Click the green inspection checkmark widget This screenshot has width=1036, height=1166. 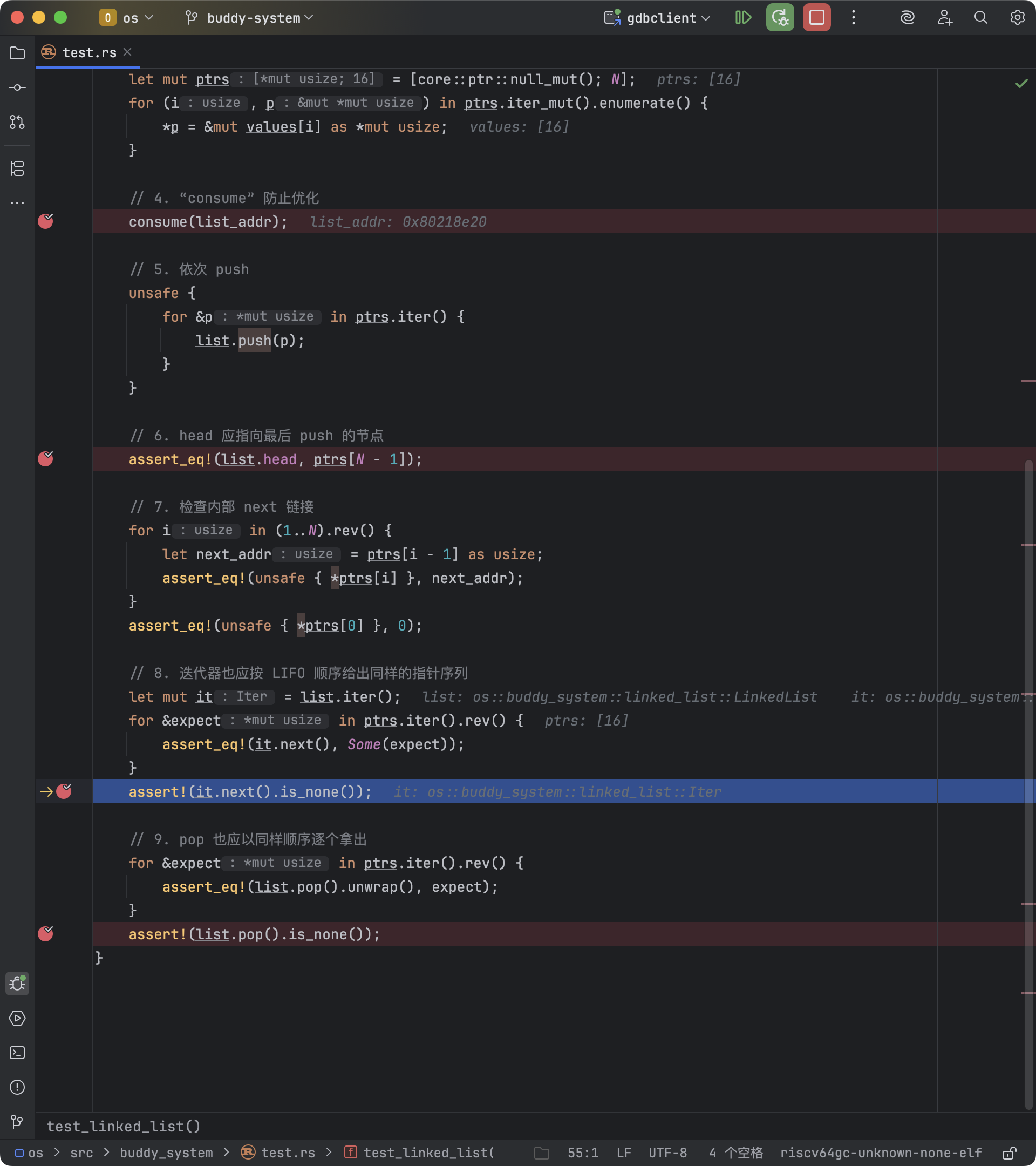[x=1021, y=83]
